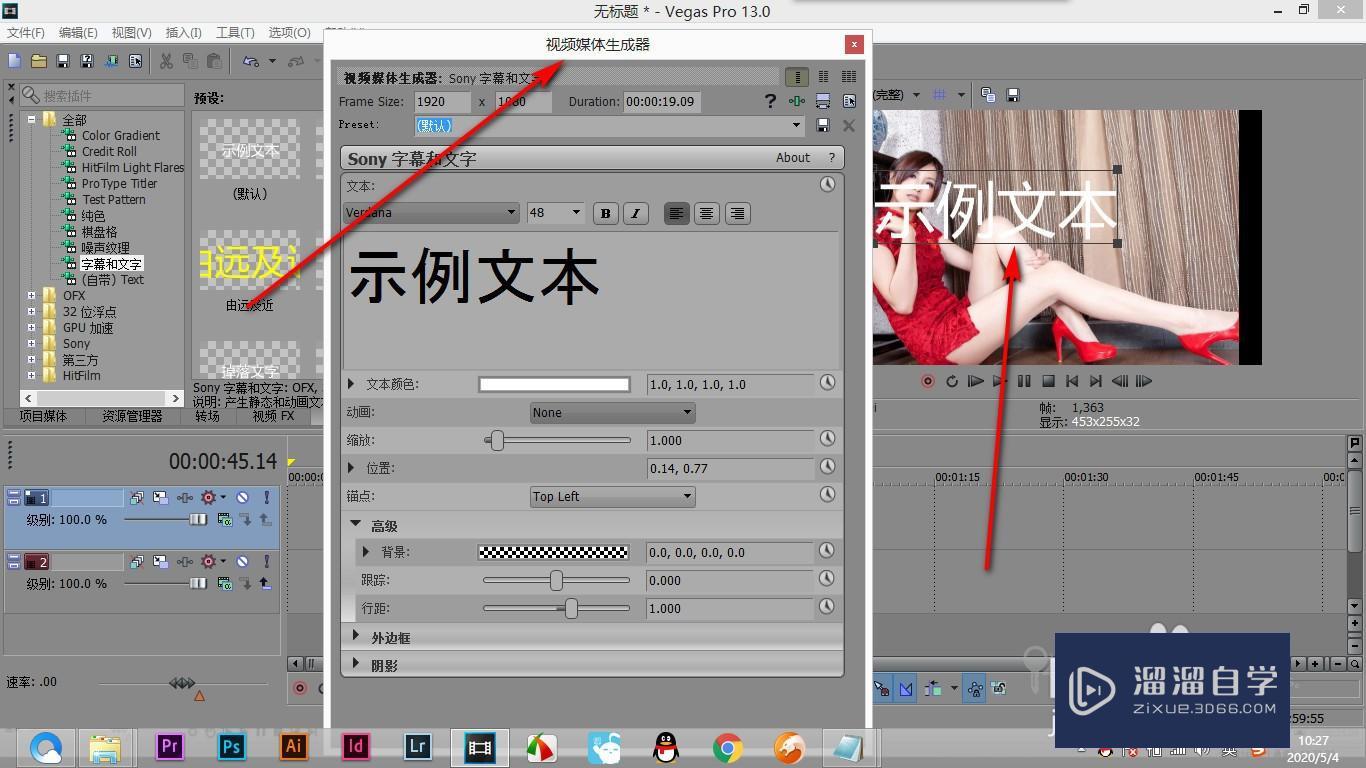Click the white 文本颜色 swatch
The width and height of the screenshot is (1366, 768).
tap(554, 384)
